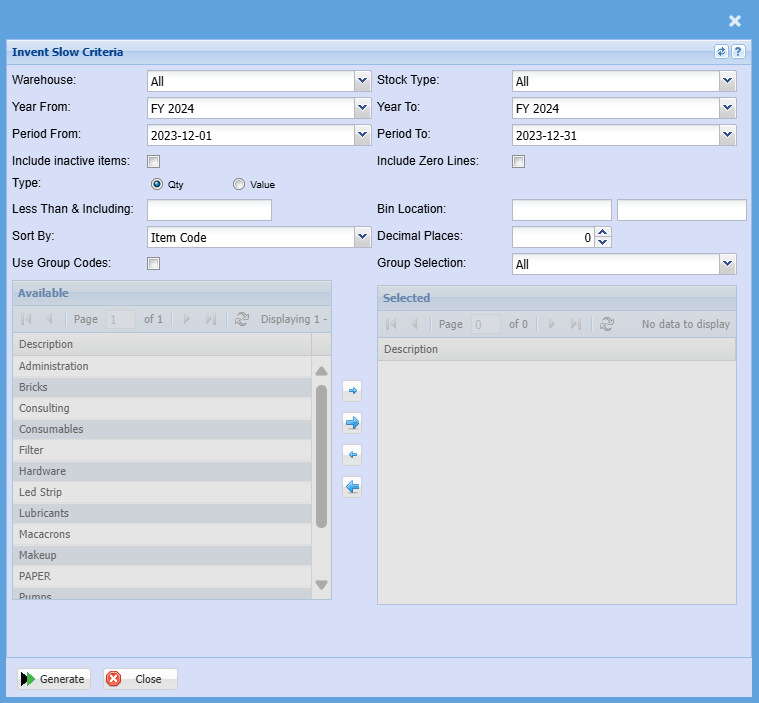The height and width of the screenshot is (703, 759).
Task: Click the help question mark icon
Action: (738, 52)
